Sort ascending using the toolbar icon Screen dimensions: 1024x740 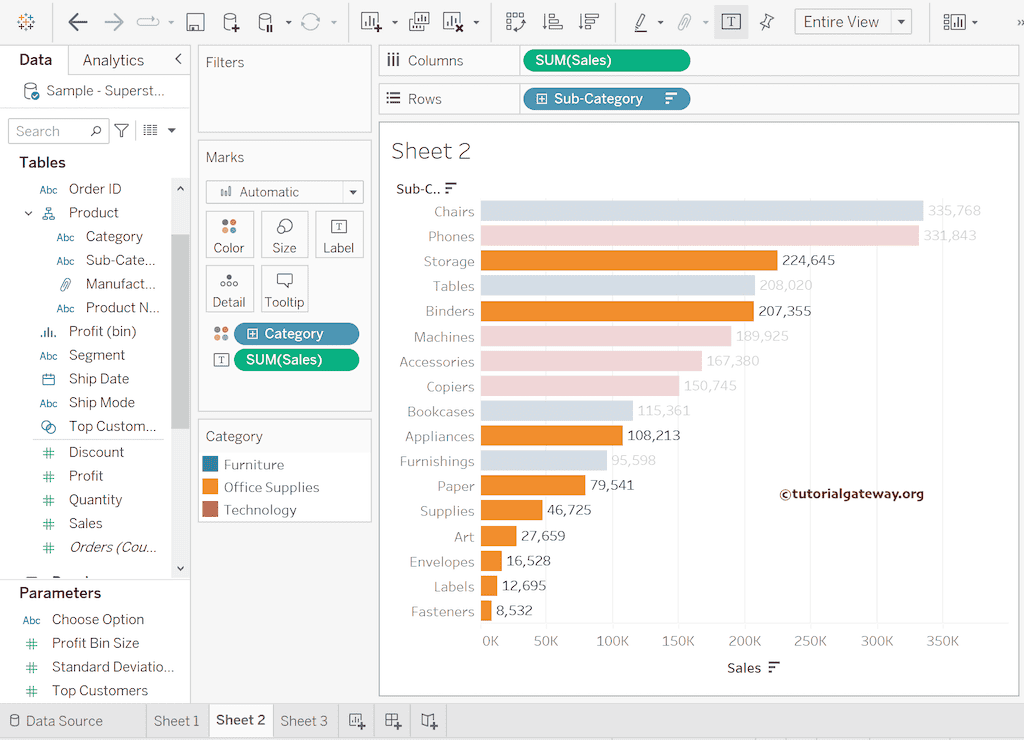pyautogui.click(x=551, y=22)
